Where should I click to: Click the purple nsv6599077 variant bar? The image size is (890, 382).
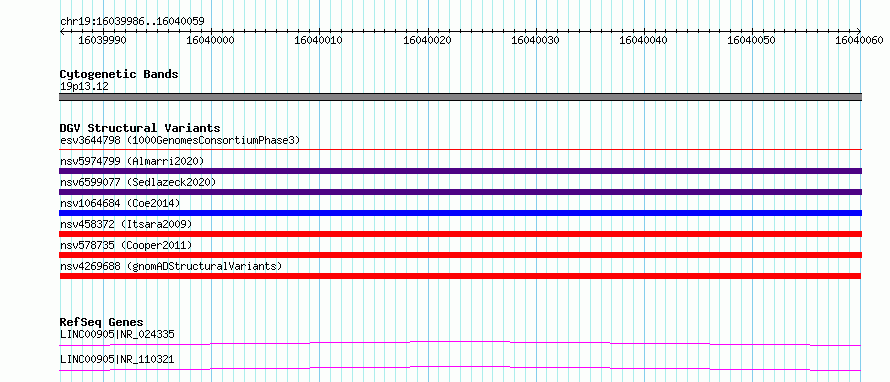coord(461,192)
